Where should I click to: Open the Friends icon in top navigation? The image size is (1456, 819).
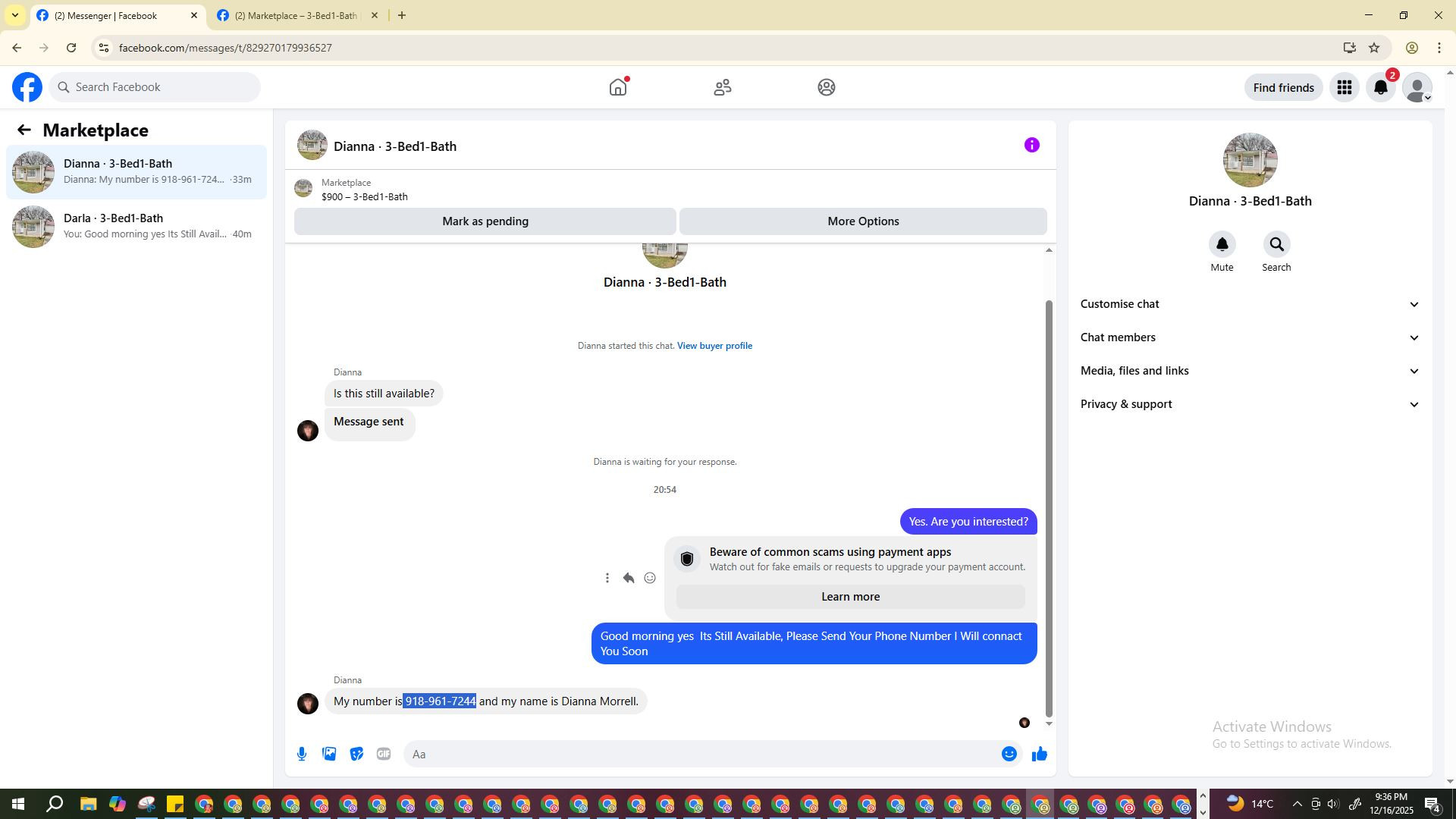[x=723, y=87]
